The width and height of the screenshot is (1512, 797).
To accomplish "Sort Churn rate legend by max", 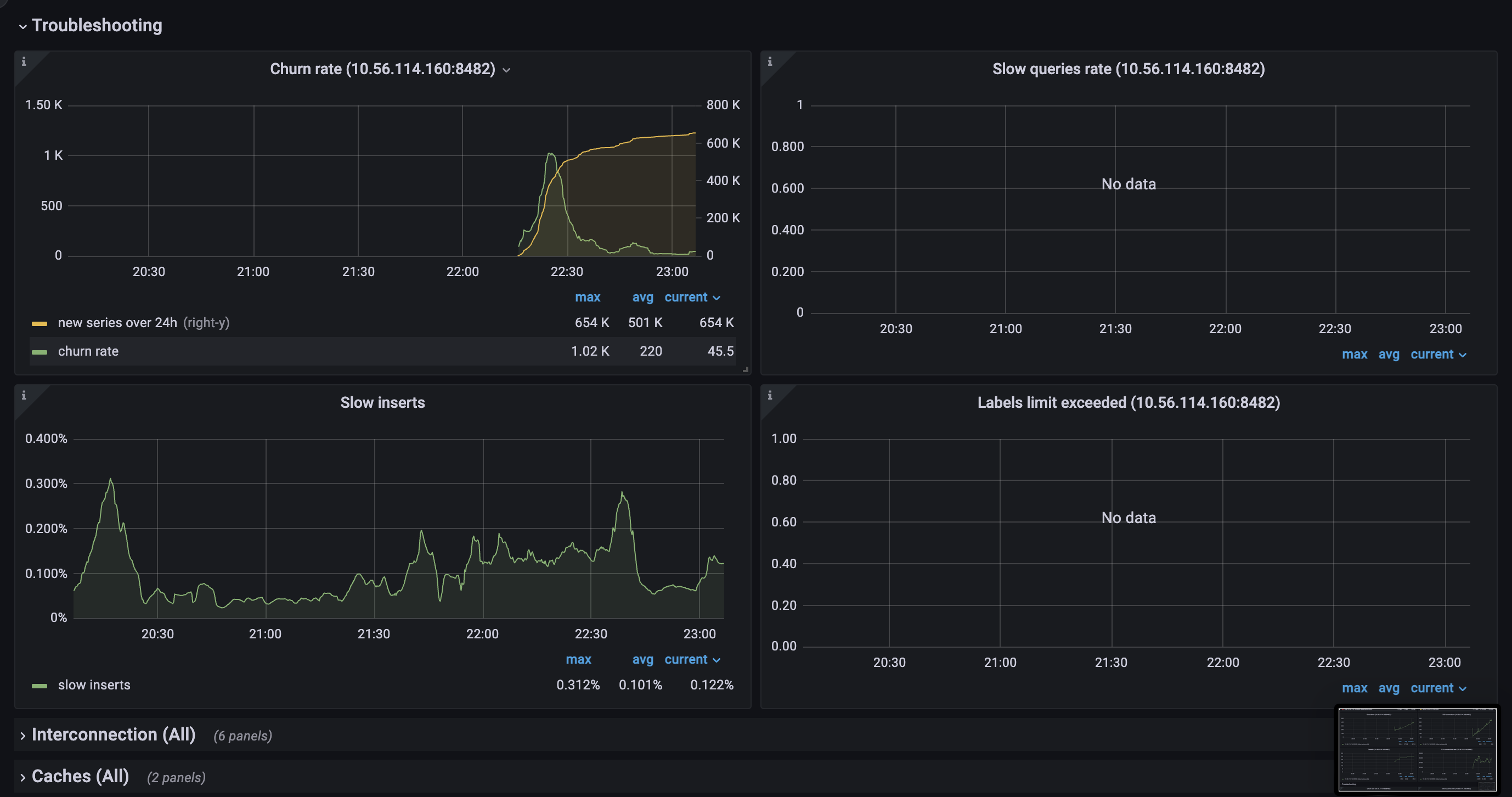I will point(587,297).
